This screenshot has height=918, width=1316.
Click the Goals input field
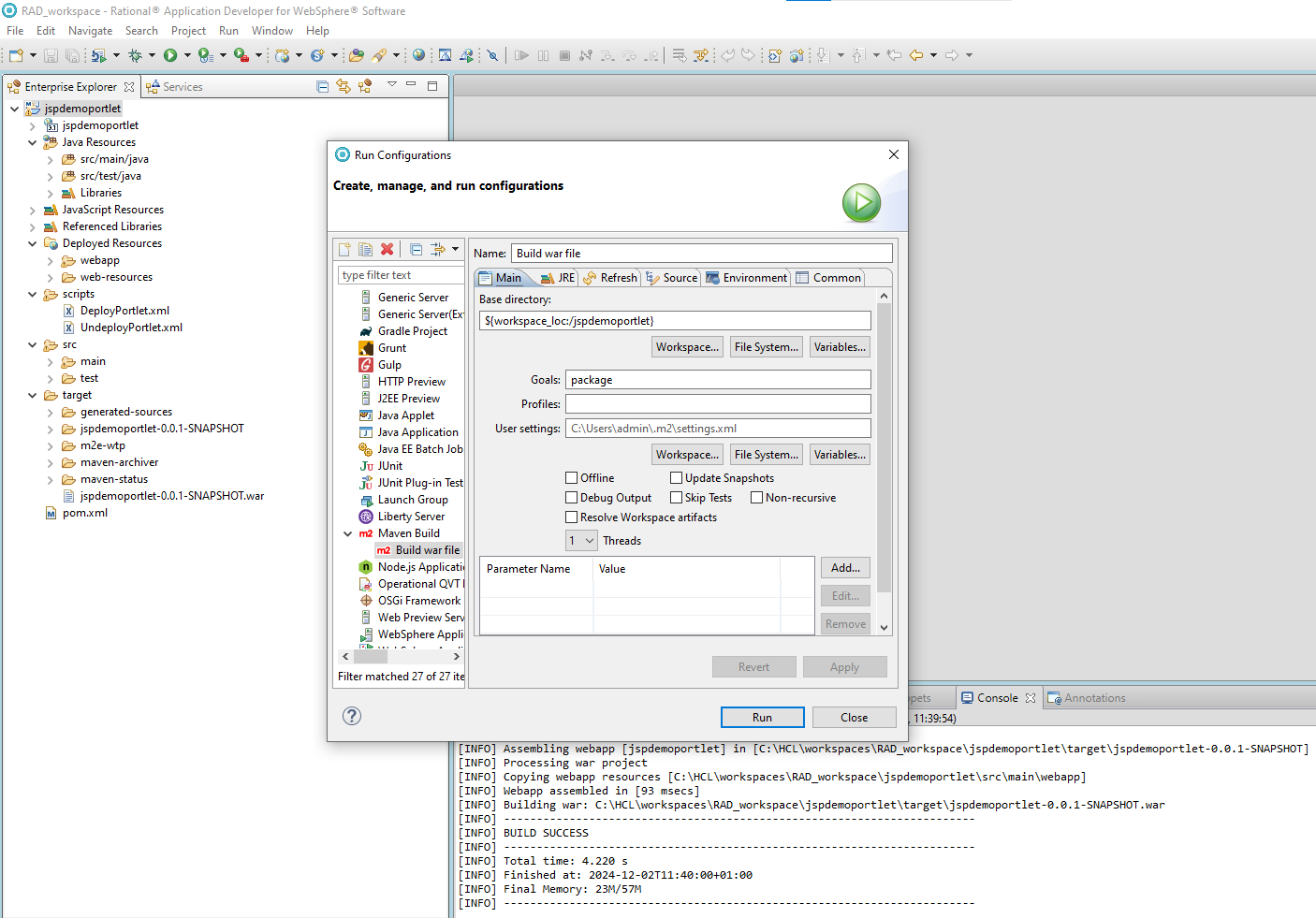coord(719,380)
